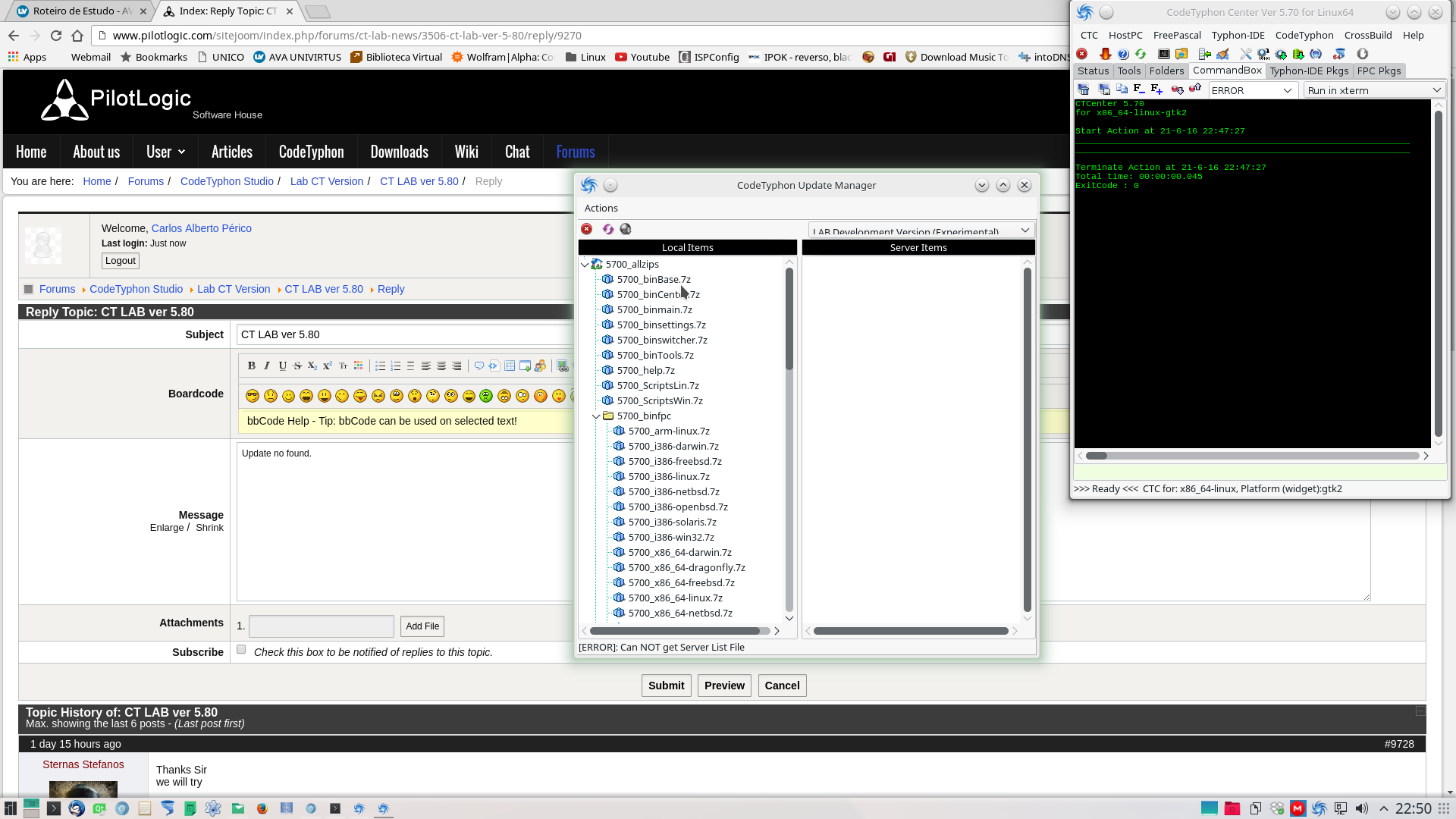Click the Enlarge message box link

click(x=167, y=528)
